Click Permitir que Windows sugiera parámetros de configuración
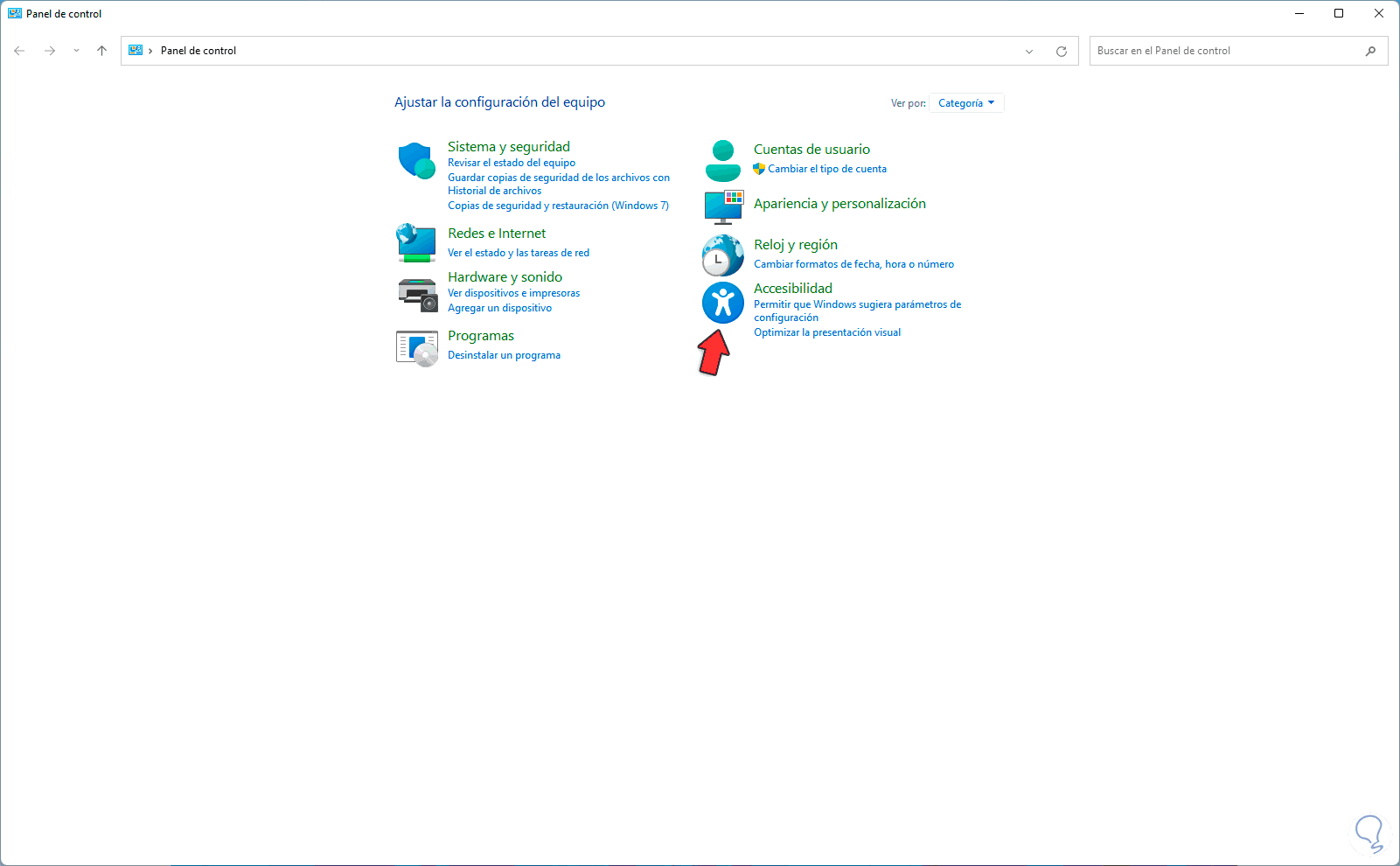 pos(858,311)
